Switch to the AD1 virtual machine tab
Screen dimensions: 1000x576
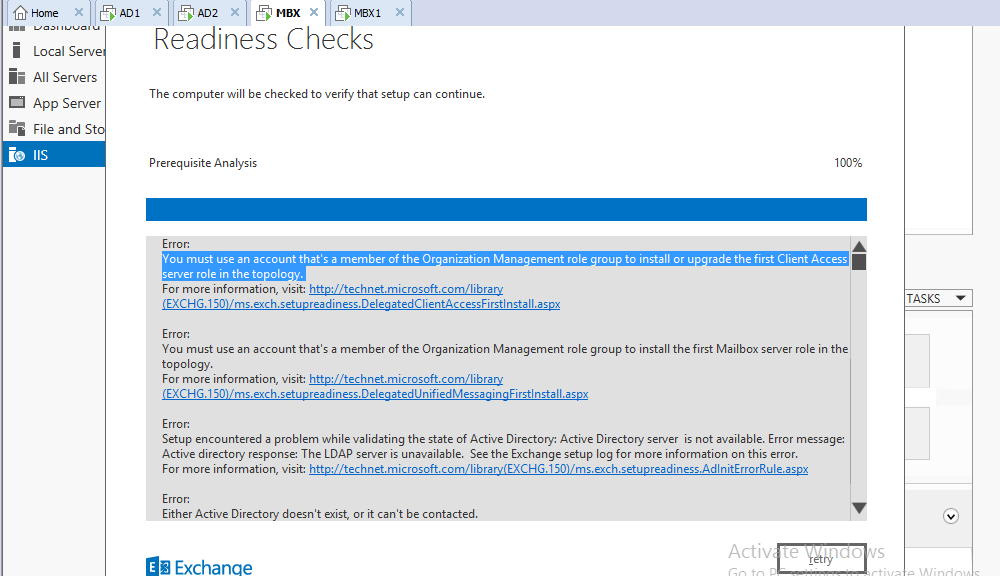click(x=129, y=13)
